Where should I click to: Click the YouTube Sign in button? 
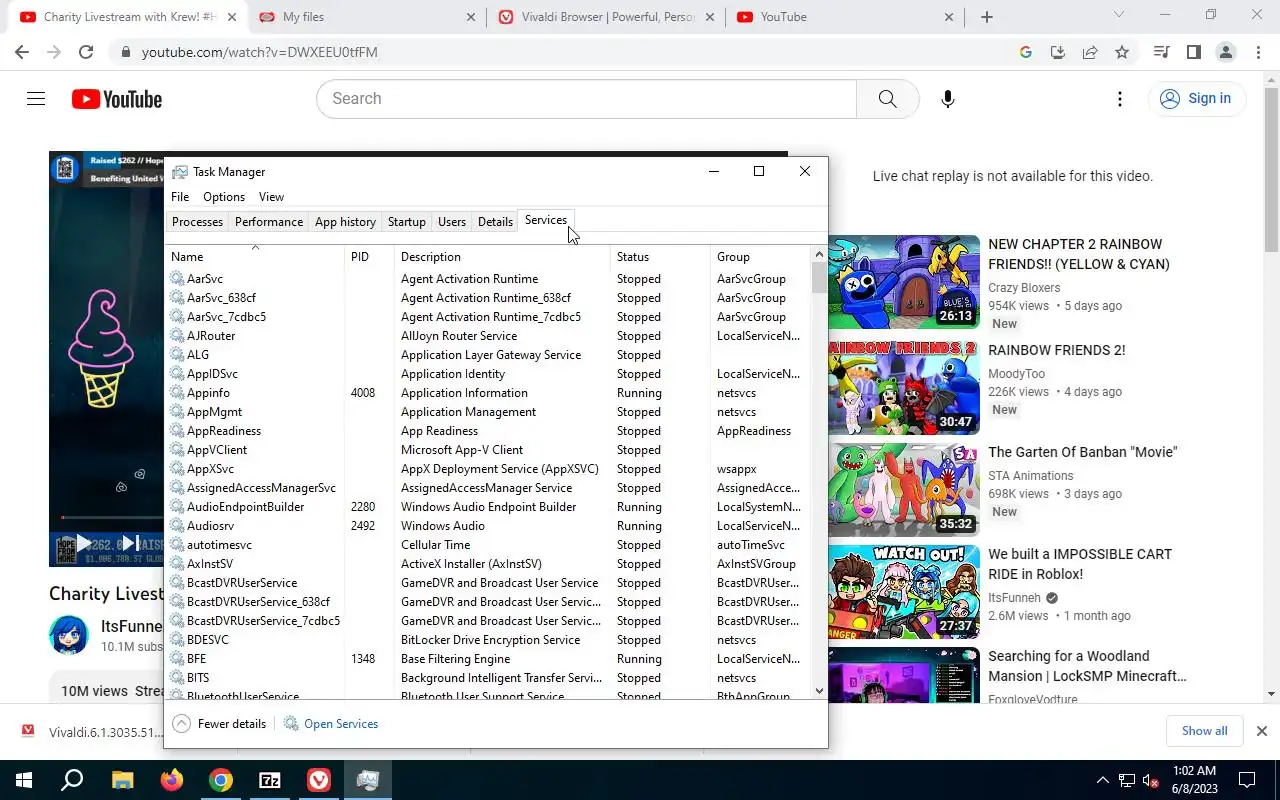[x=1196, y=98]
